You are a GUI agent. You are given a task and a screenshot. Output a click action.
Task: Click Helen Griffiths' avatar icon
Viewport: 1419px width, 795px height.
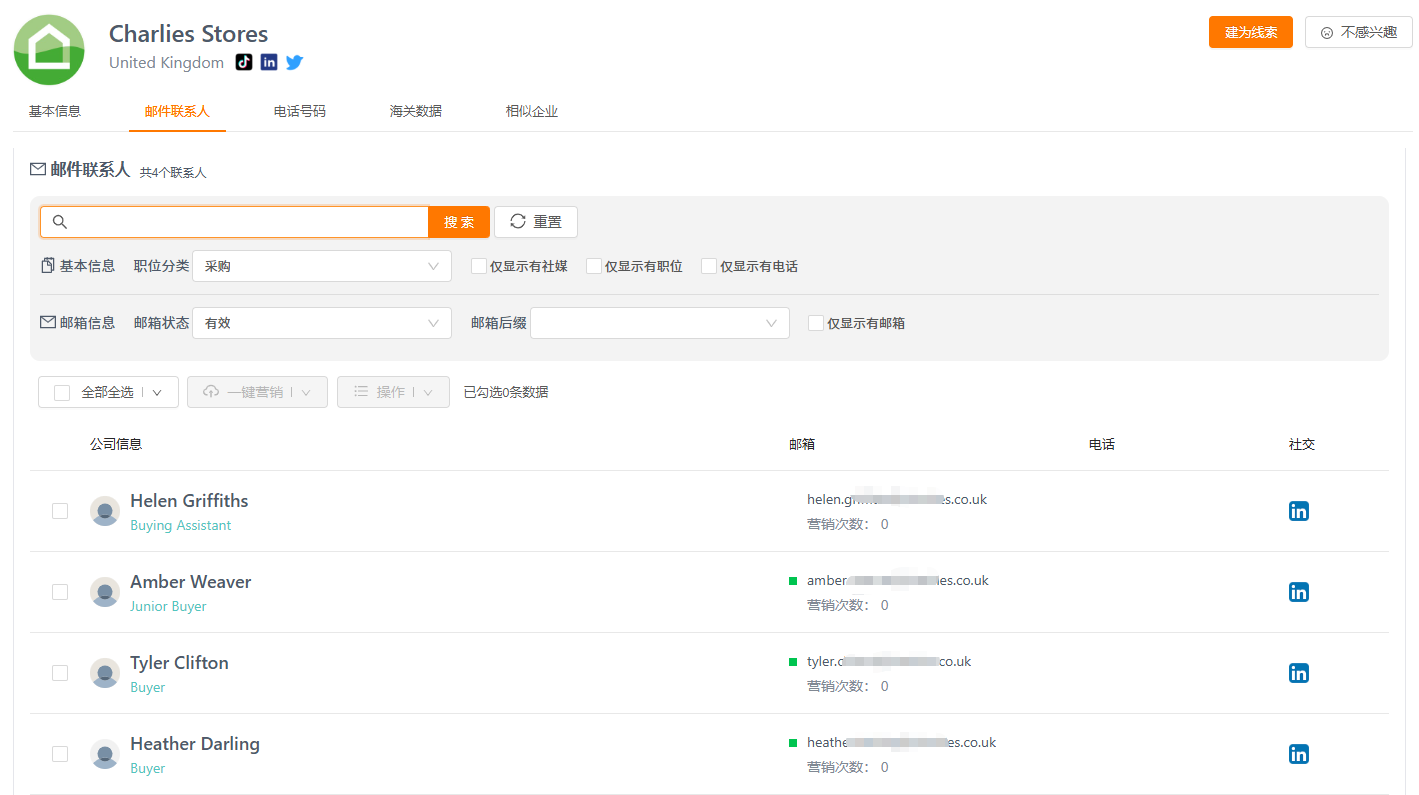tap(105, 511)
